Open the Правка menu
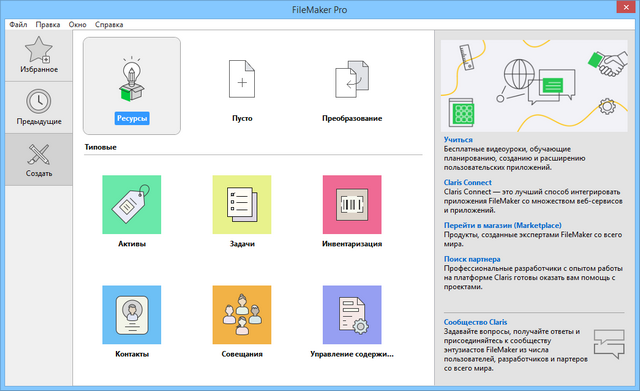Viewport: 640px width, 391px height. [x=48, y=24]
